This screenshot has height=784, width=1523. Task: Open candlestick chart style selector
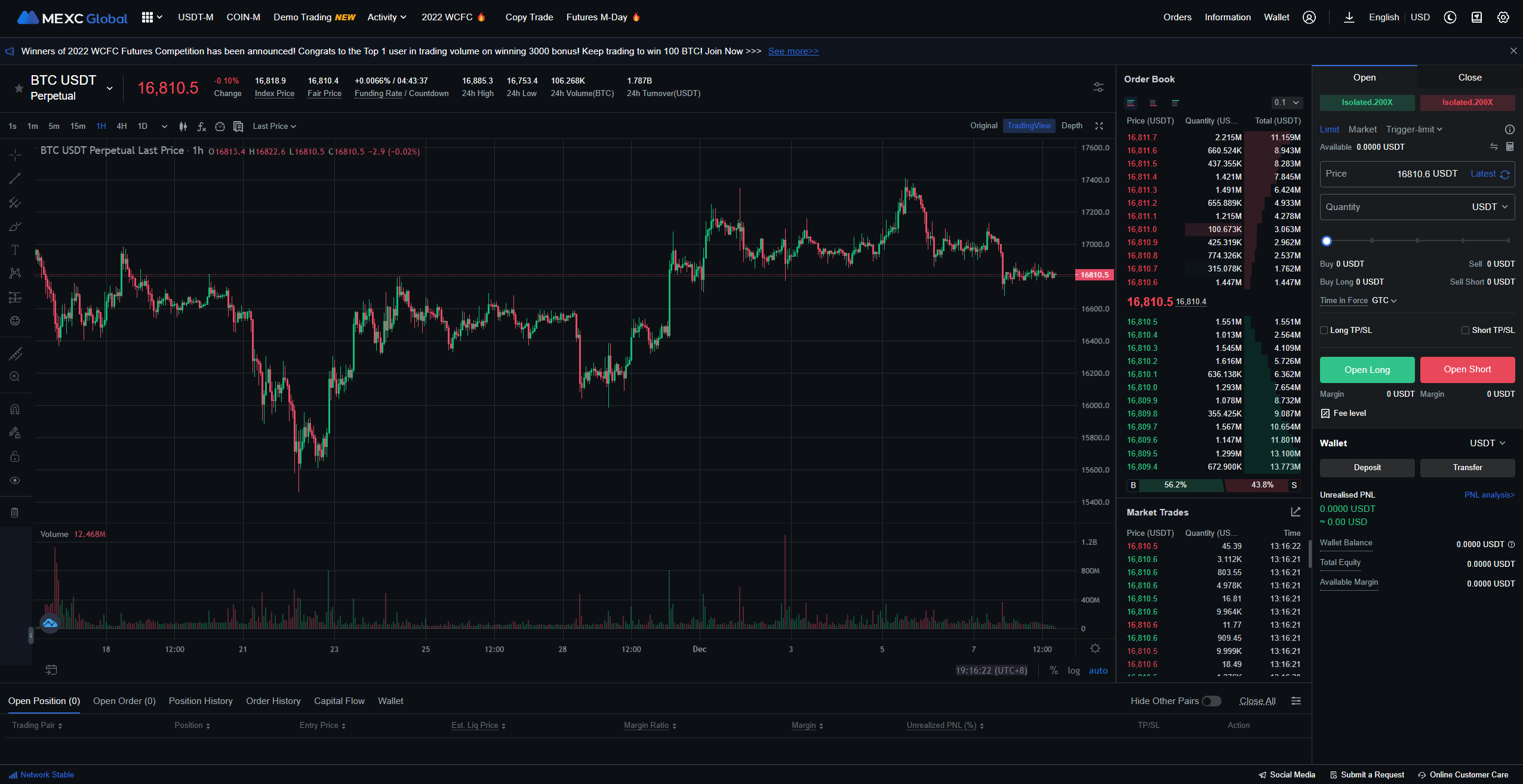click(183, 126)
